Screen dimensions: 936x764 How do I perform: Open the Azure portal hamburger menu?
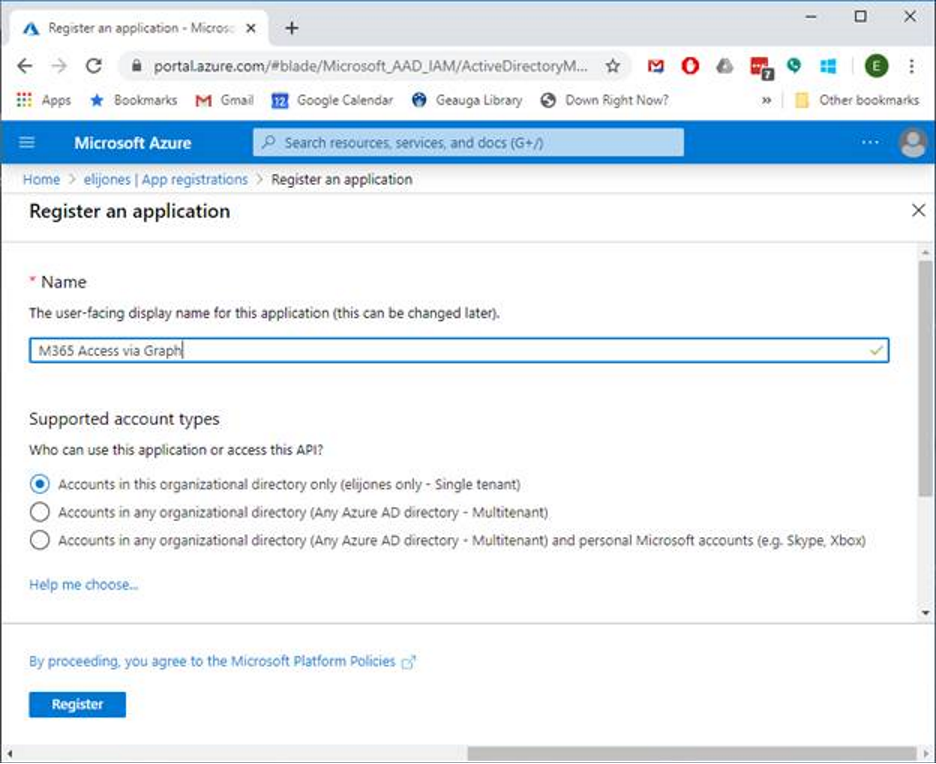point(27,143)
